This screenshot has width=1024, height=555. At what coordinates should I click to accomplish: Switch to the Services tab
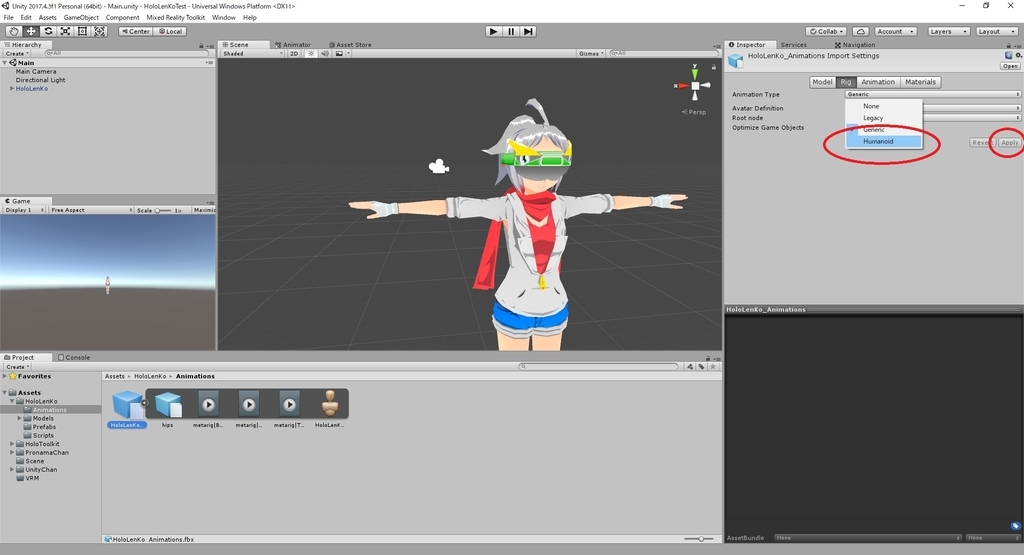pyautogui.click(x=793, y=45)
